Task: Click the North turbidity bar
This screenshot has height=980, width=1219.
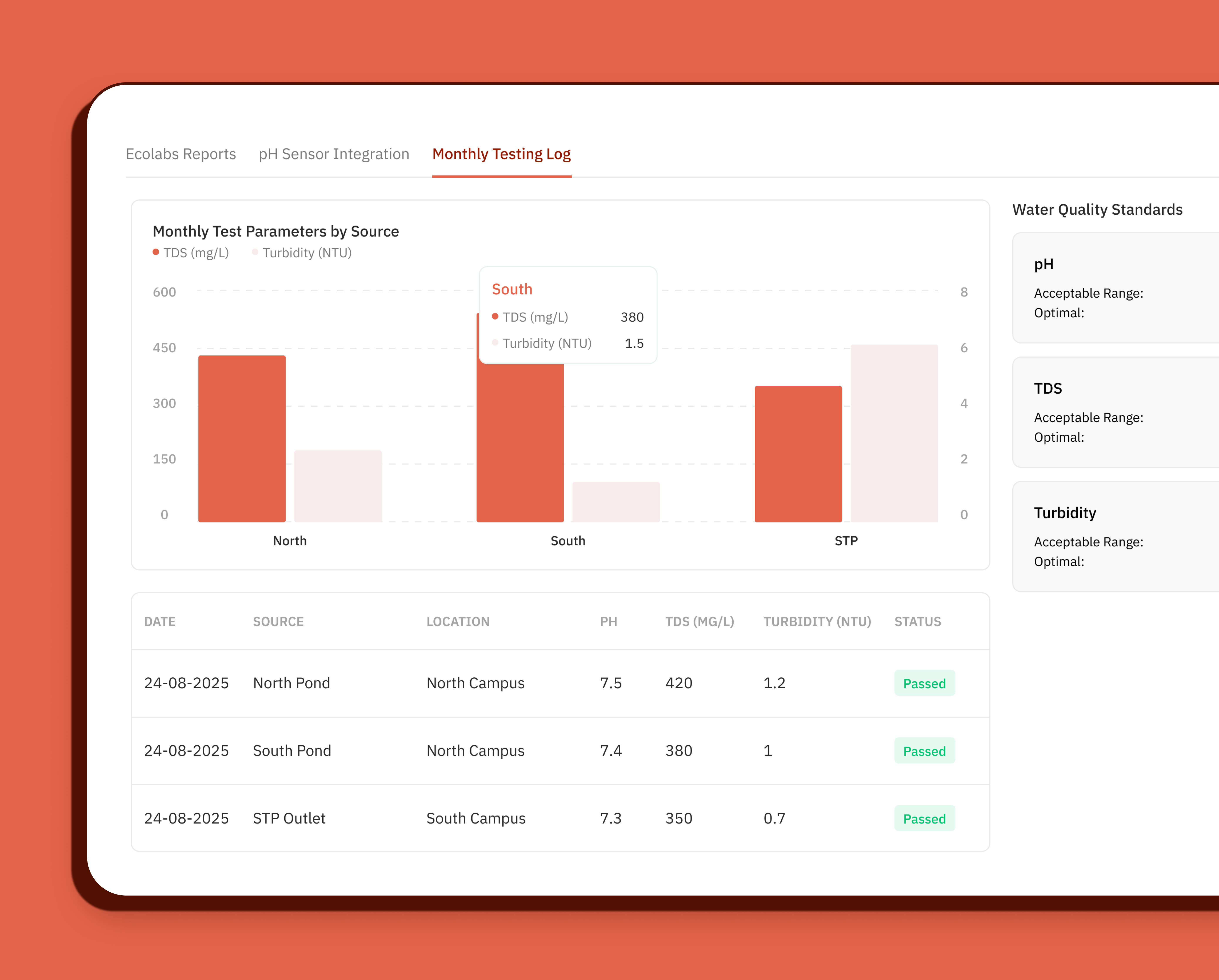Action: click(x=338, y=486)
